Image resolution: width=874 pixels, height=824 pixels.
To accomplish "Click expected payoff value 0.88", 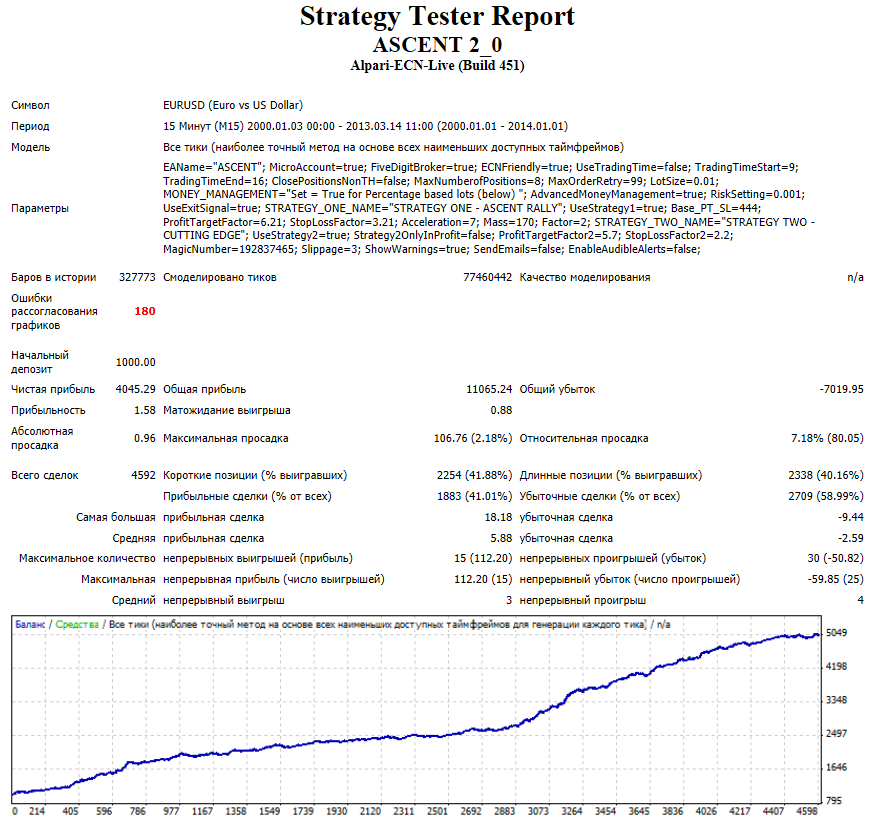I will point(501,410).
